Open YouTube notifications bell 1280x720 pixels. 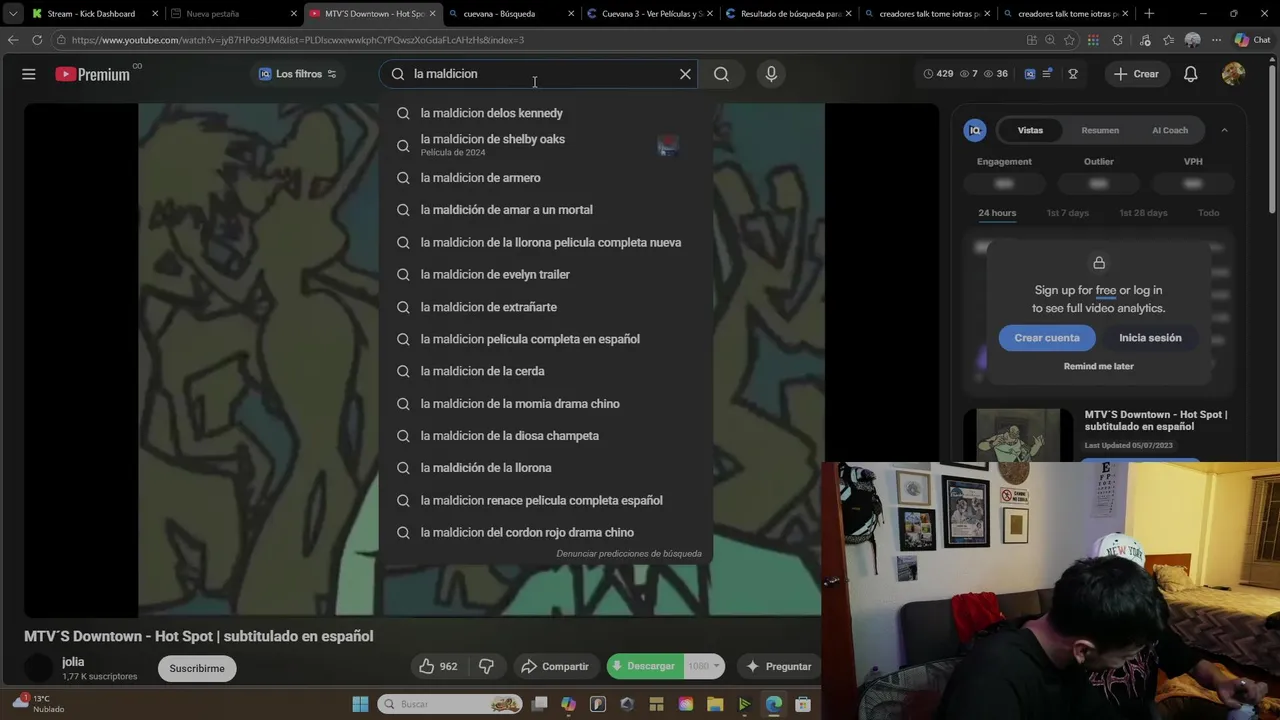(1190, 74)
